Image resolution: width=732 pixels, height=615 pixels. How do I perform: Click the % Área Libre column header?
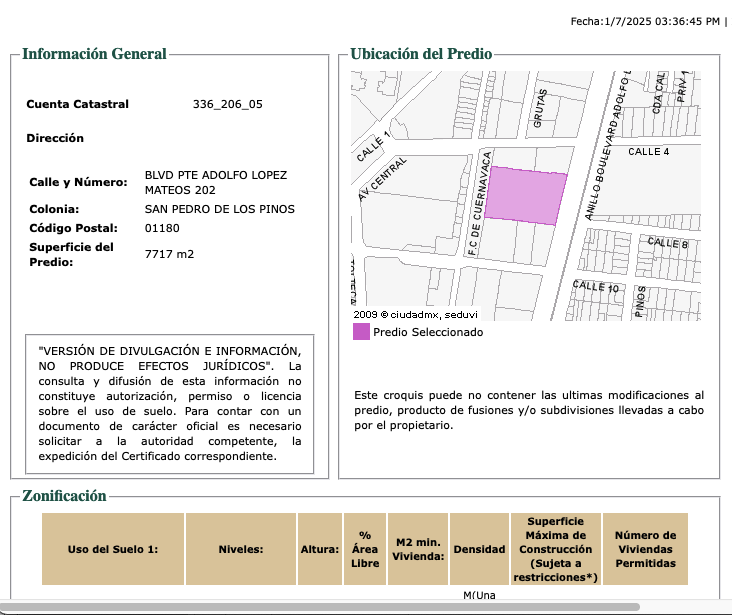[x=365, y=549]
